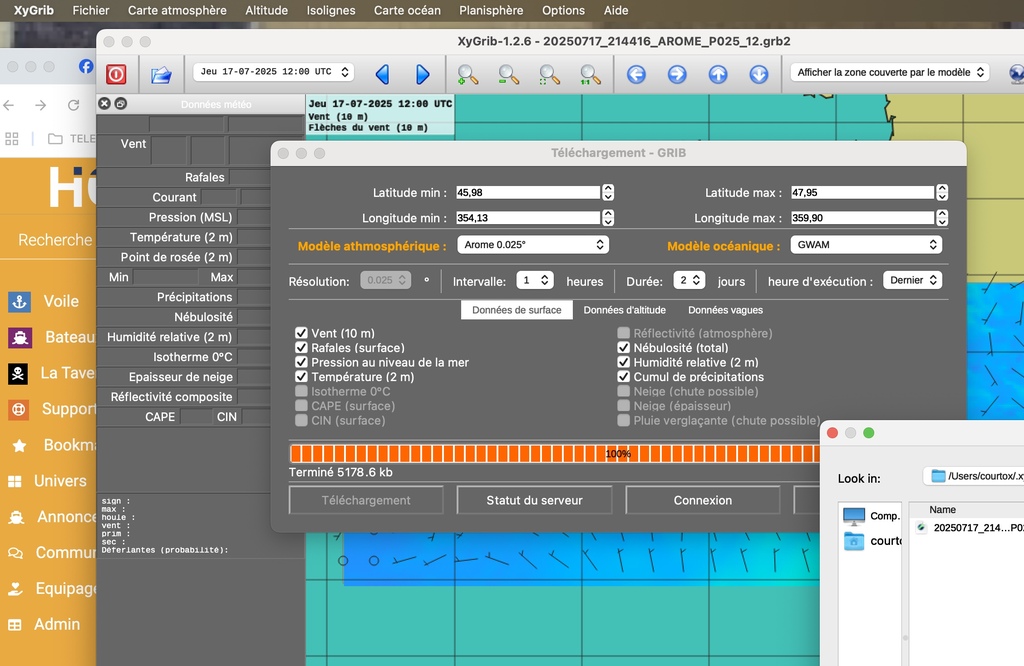Click the Bookmarks star icon in sidebar
Viewport: 1024px width, 666px height.
(x=19, y=445)
